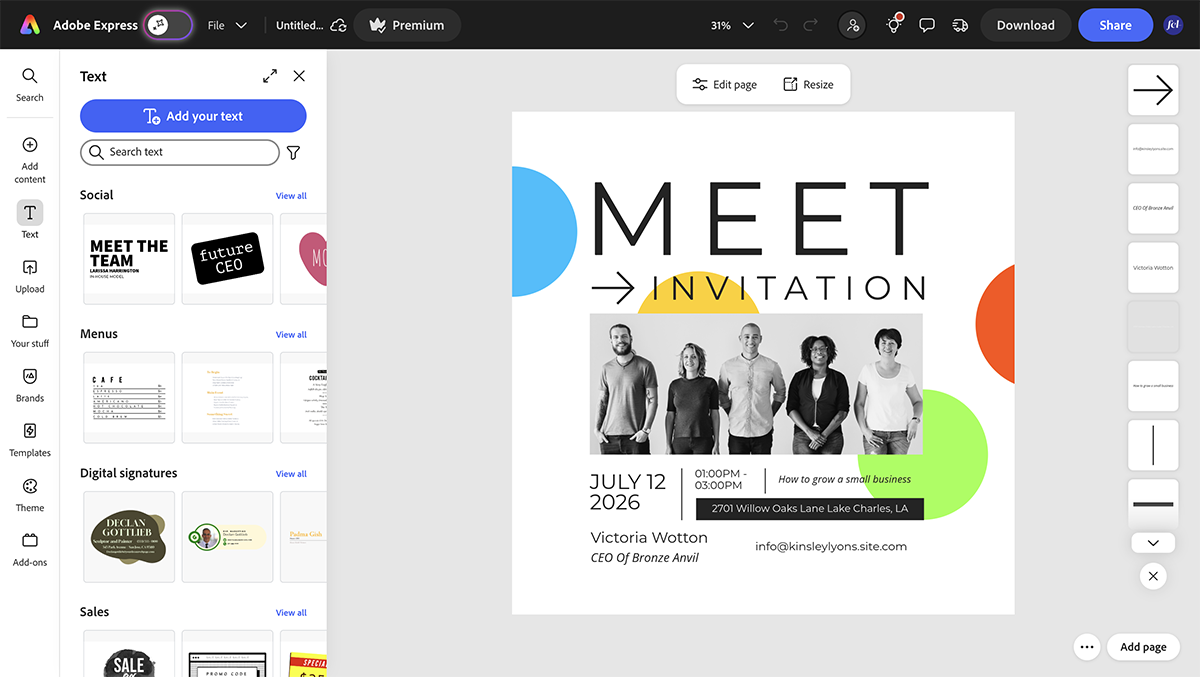The image size is (1200, 677).
Task: Open the File menu
Action: [x=227, y=24]
